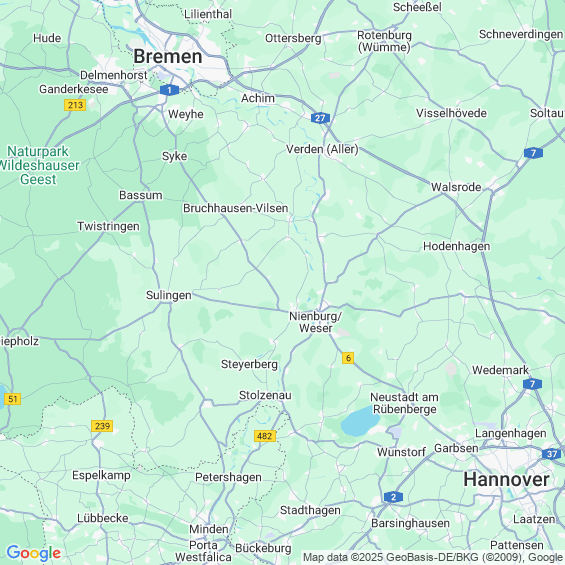Viewport: 565px width, 565px height.
Task: Click the A27 motorway shield near Achim
Action: tap(320, 118)
